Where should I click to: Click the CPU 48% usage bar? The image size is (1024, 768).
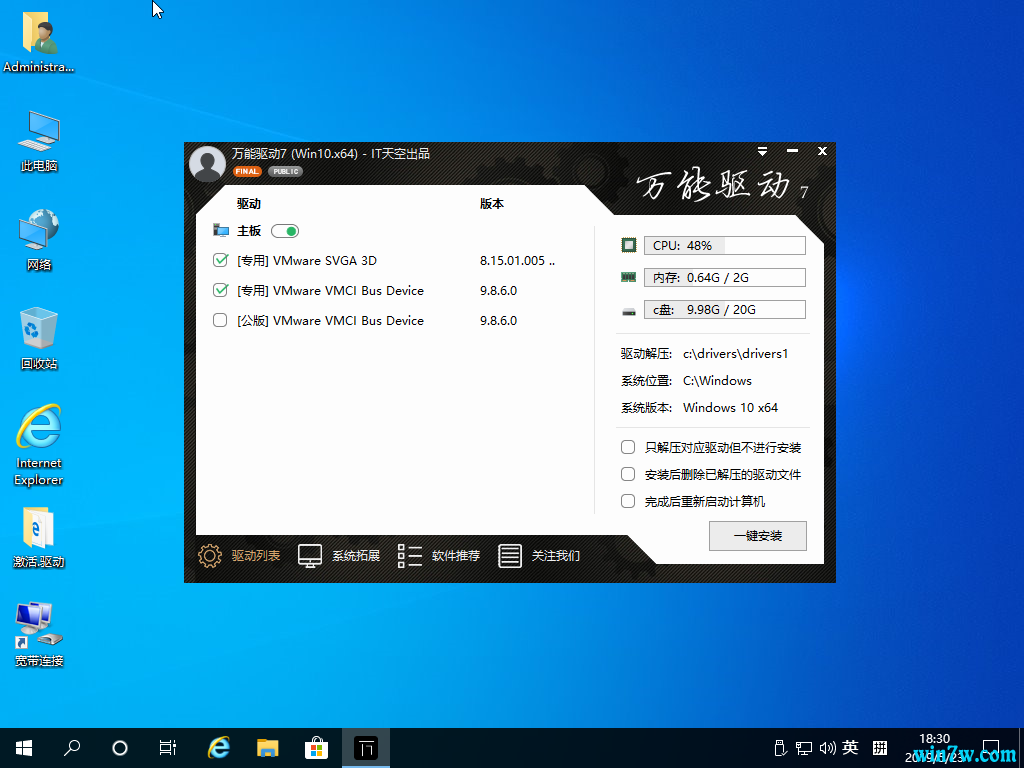725,246
